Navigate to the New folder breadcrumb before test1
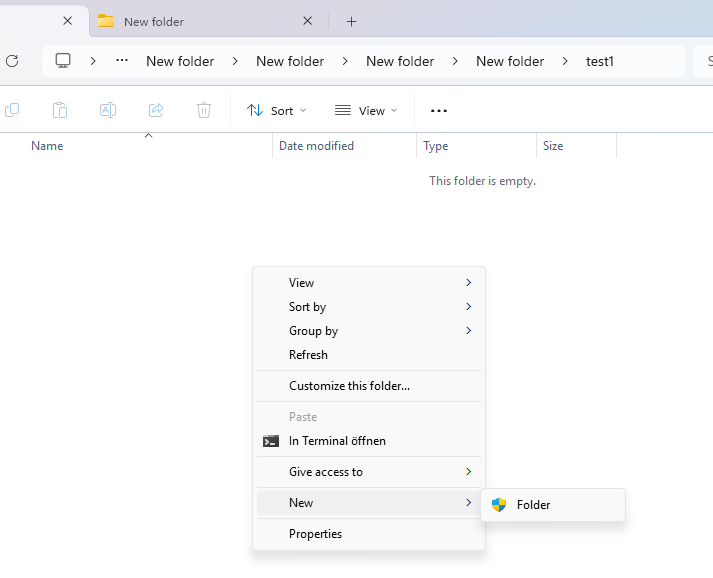Viewport: 713px width, 578px height. (510, 61)
